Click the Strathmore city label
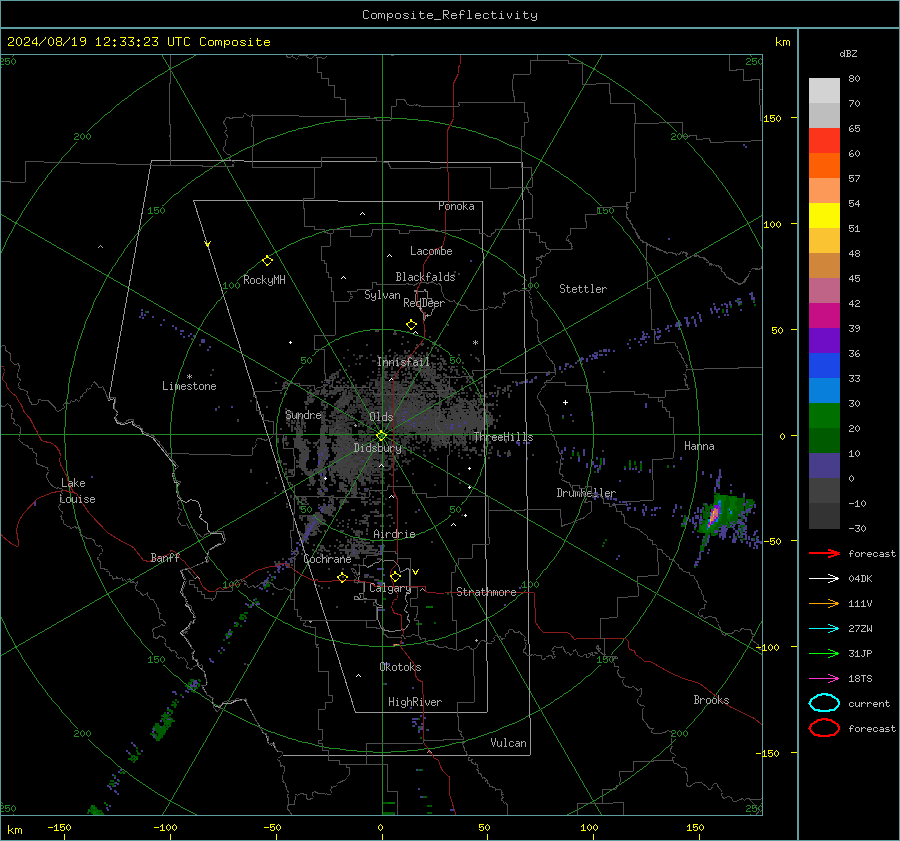This screenshot has width=900, height=841. [x=487, y=592]
